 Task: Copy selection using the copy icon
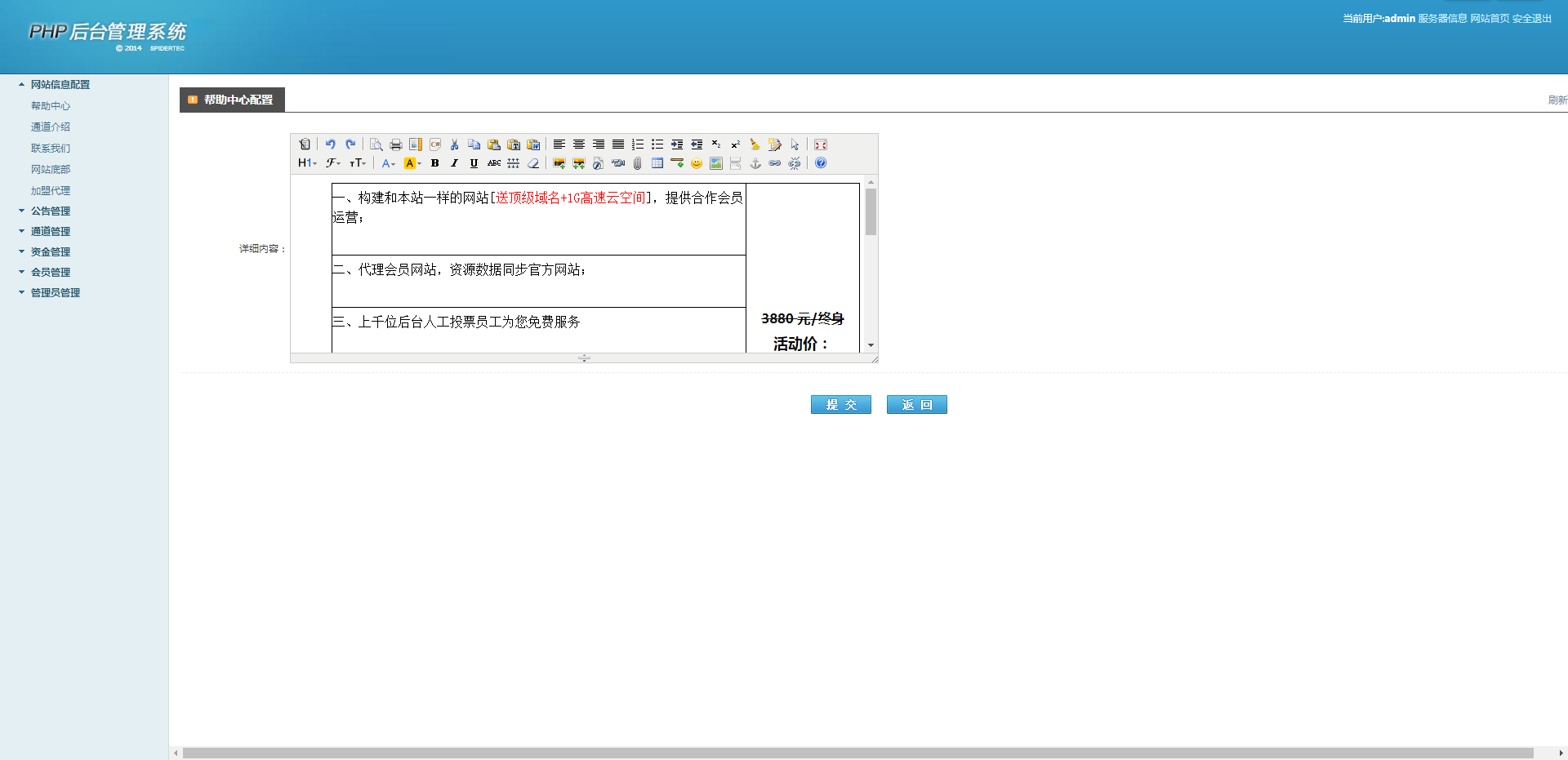tap(474, 144)
